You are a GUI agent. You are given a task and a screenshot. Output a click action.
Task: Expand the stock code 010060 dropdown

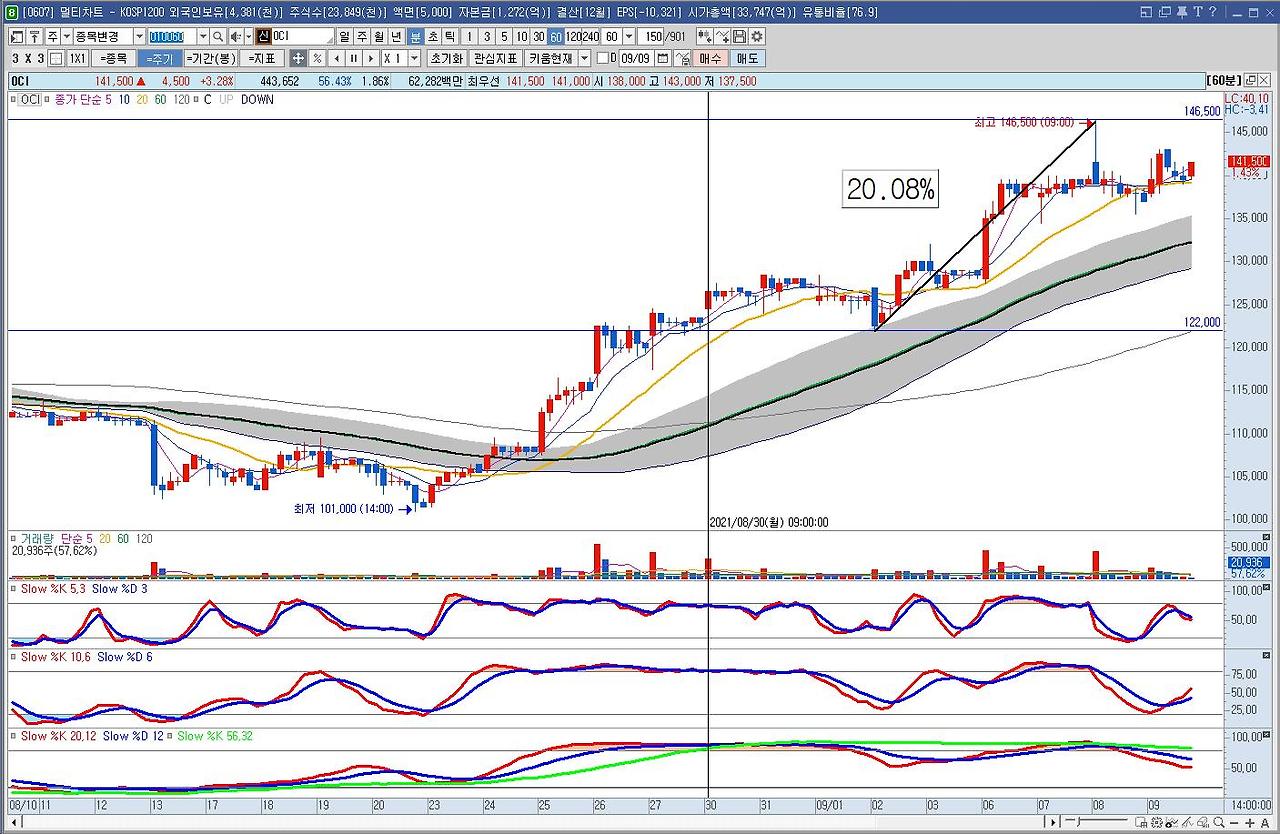[203, 36]
